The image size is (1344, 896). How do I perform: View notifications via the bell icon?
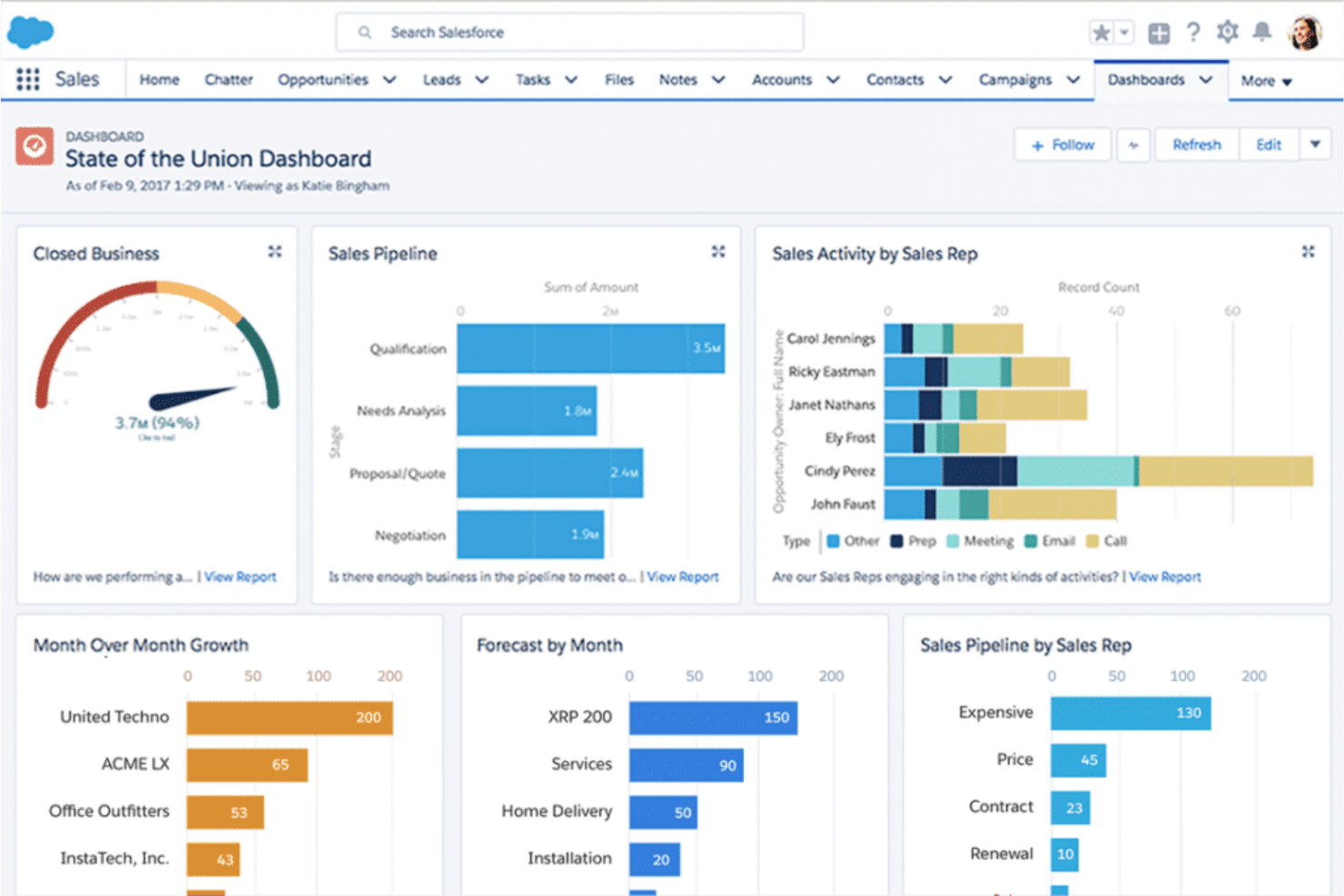(1261, 32)
